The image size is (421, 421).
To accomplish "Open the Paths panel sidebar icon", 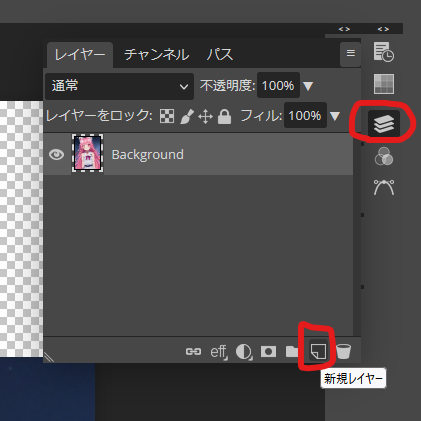I will (384, 187).
